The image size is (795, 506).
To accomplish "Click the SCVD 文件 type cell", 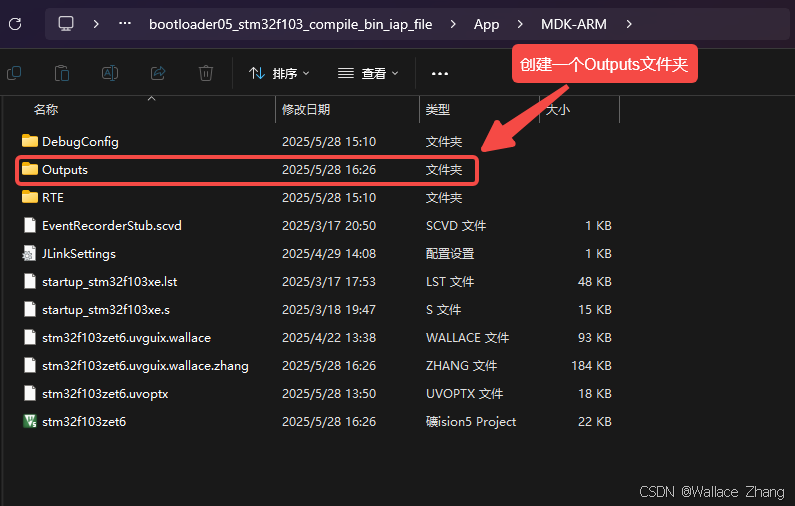I will [456, 226].
